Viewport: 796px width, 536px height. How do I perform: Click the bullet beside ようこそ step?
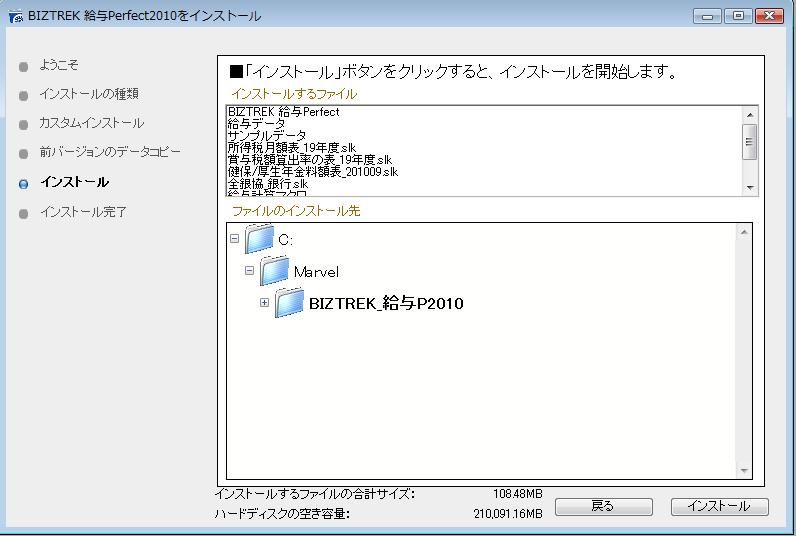(23, 66)
